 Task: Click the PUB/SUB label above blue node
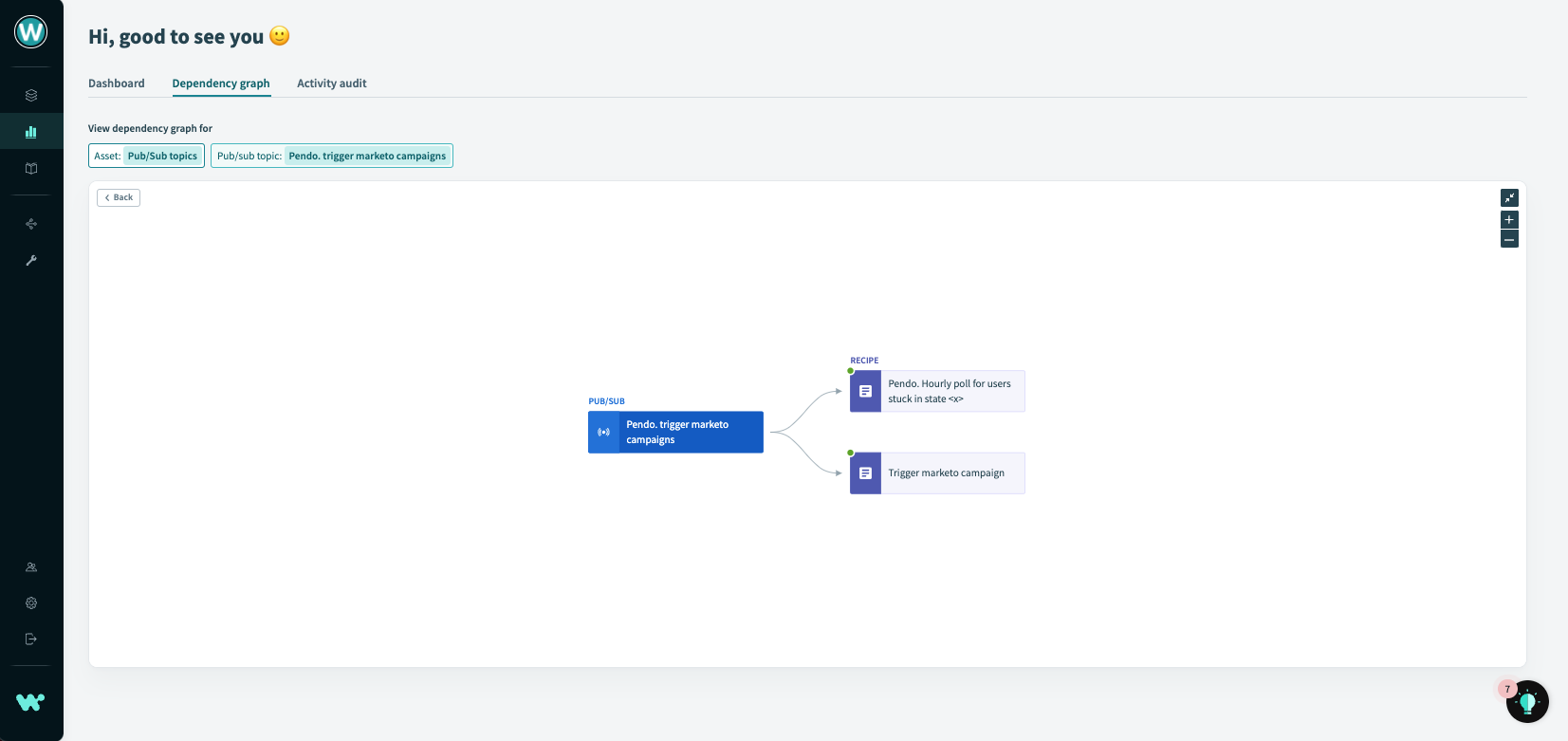click(x=606, y=401)
